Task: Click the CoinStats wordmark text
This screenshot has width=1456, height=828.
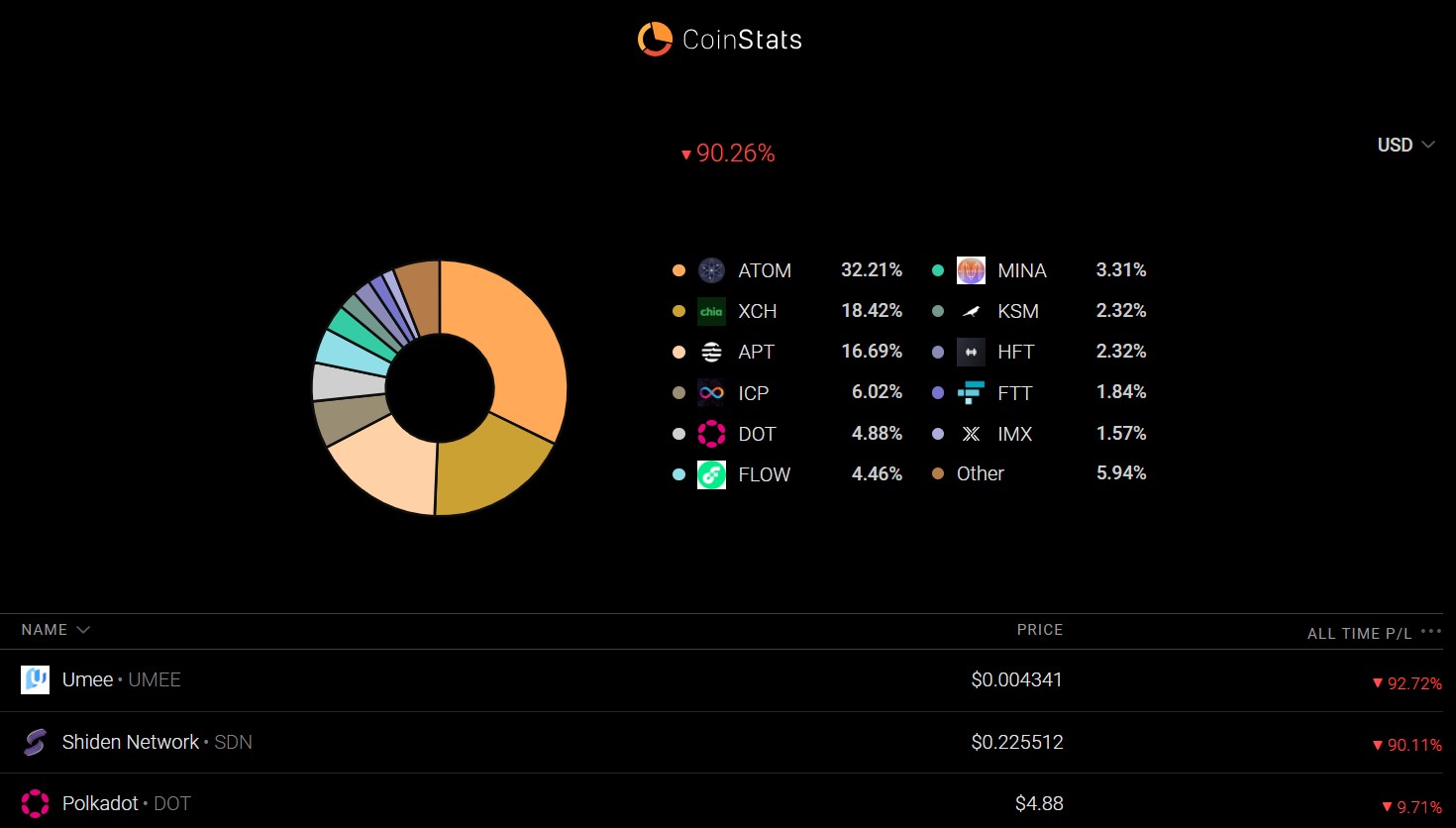Action: coord(743,40)
